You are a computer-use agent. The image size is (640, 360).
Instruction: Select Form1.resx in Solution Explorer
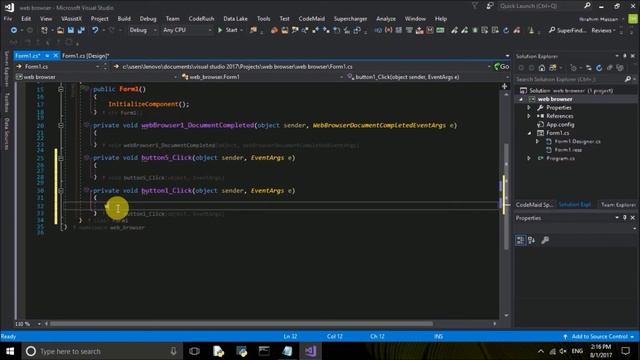(x=568, y=150)
